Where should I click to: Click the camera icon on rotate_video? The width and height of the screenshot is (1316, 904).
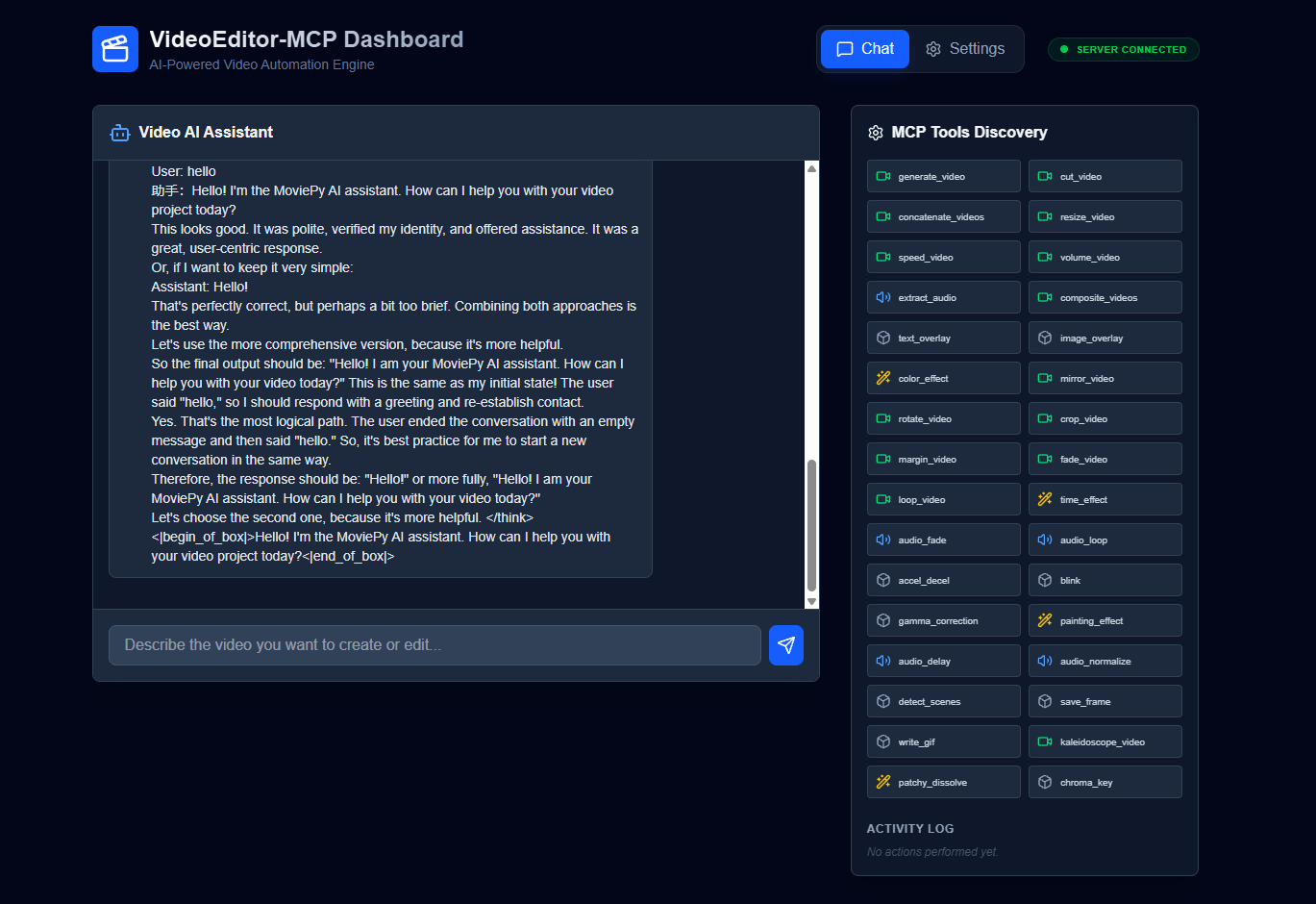pyautogui.click(x=883, y=418)
